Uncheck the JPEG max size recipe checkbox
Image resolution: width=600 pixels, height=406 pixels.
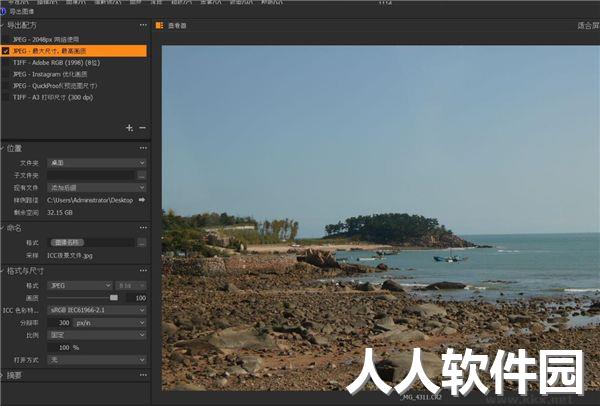tap(5, 51)
